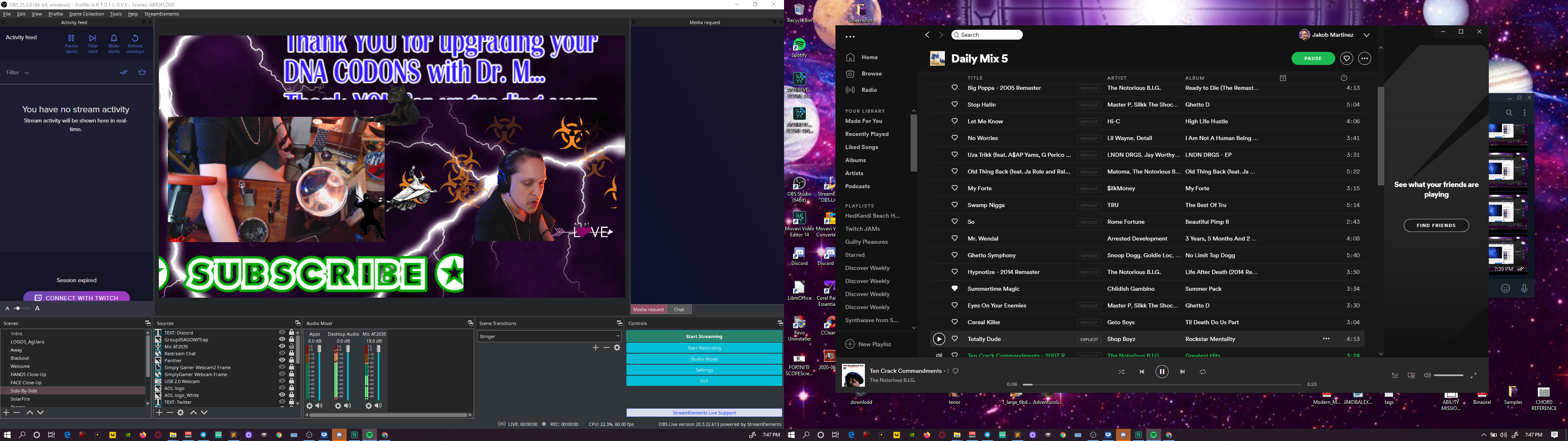Open more options for Totally Dude
Image resolution: width=1568 pixels, height=441 pixels.
(1326, 339)
